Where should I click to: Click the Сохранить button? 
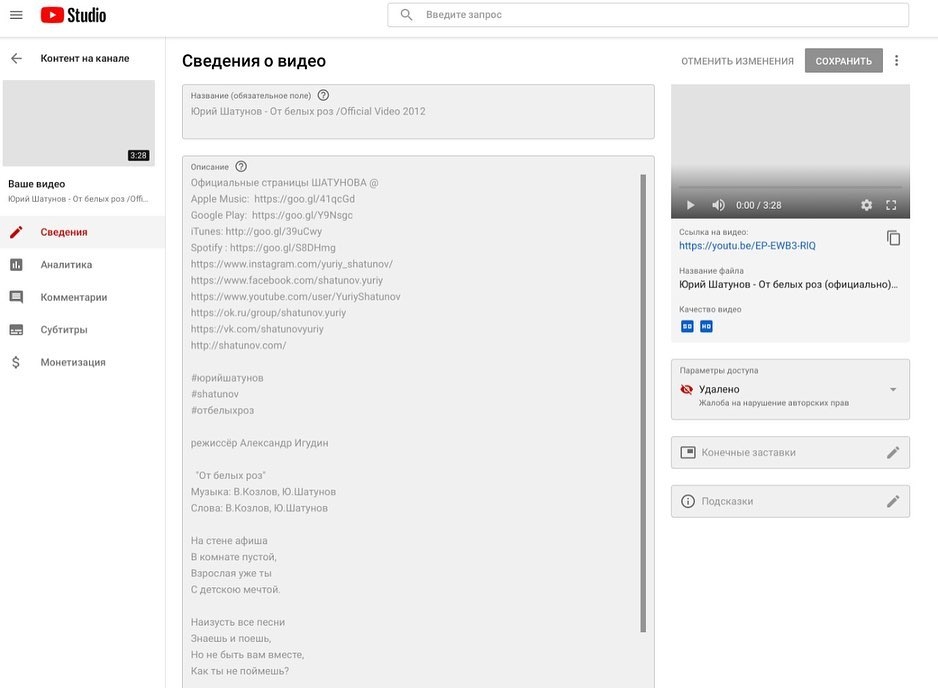(x=843, y=61)
